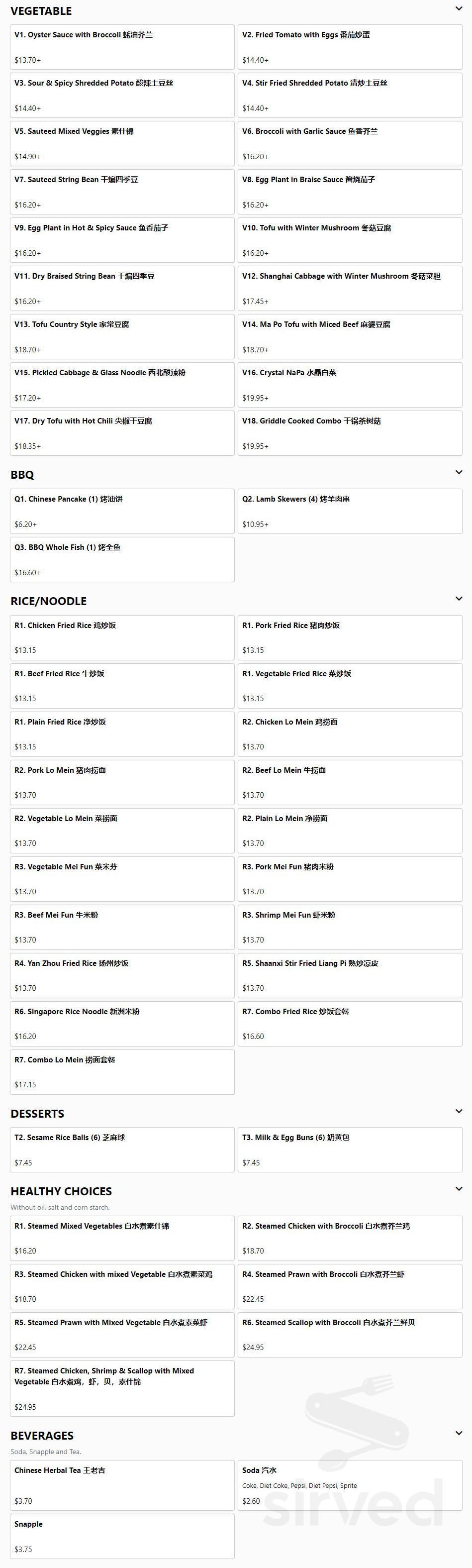The height and width of the screenshot is (1568, 472).
Task: Select Chinese Herbal Tea beverage
Action: coord(122,1485)
